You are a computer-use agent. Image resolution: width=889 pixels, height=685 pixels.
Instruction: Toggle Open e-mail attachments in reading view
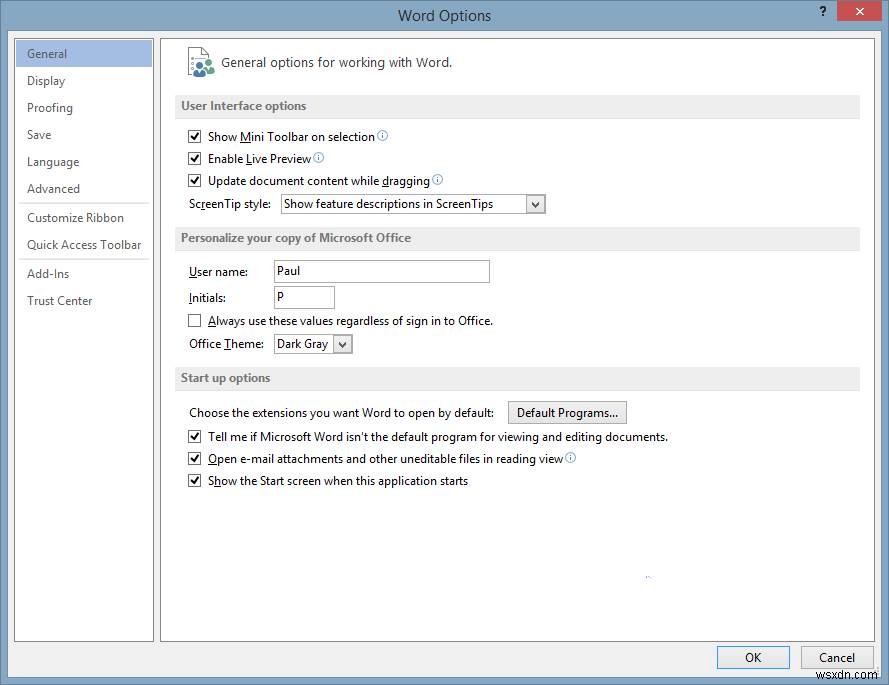point(194,458)
